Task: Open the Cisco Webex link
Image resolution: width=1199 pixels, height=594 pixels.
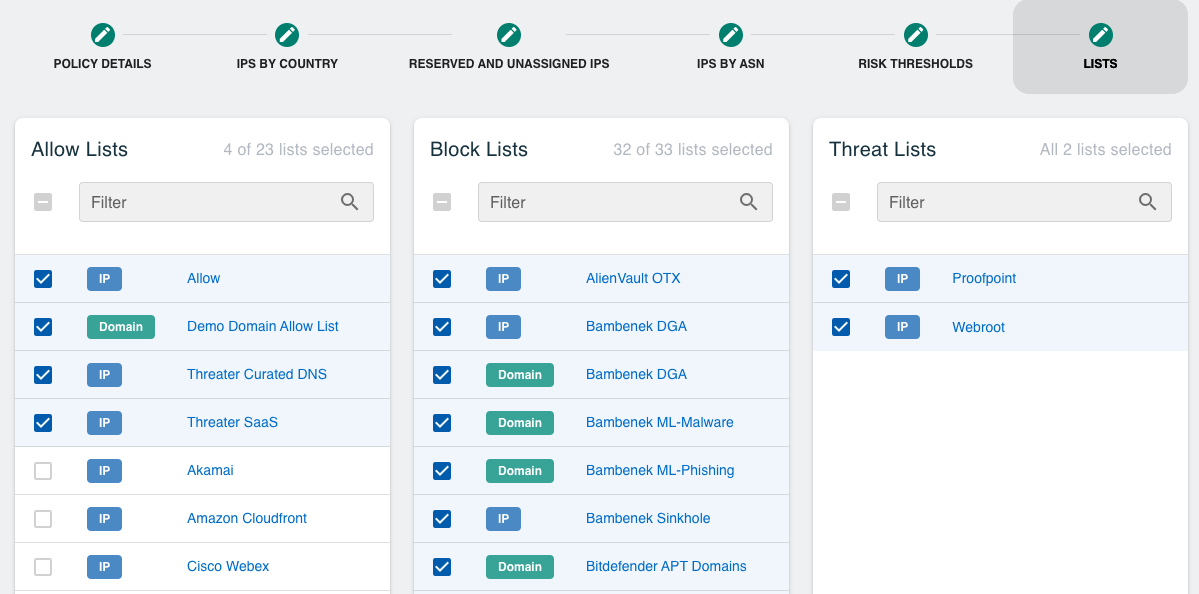Action: point(228,566)
